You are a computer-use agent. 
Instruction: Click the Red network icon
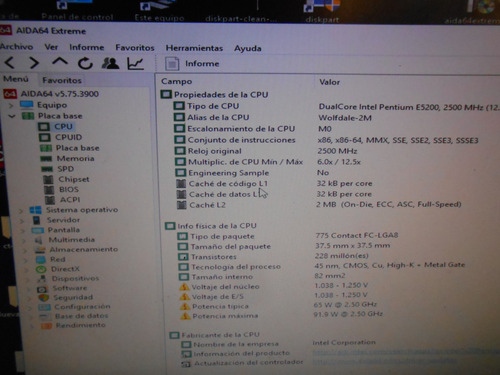41,259
